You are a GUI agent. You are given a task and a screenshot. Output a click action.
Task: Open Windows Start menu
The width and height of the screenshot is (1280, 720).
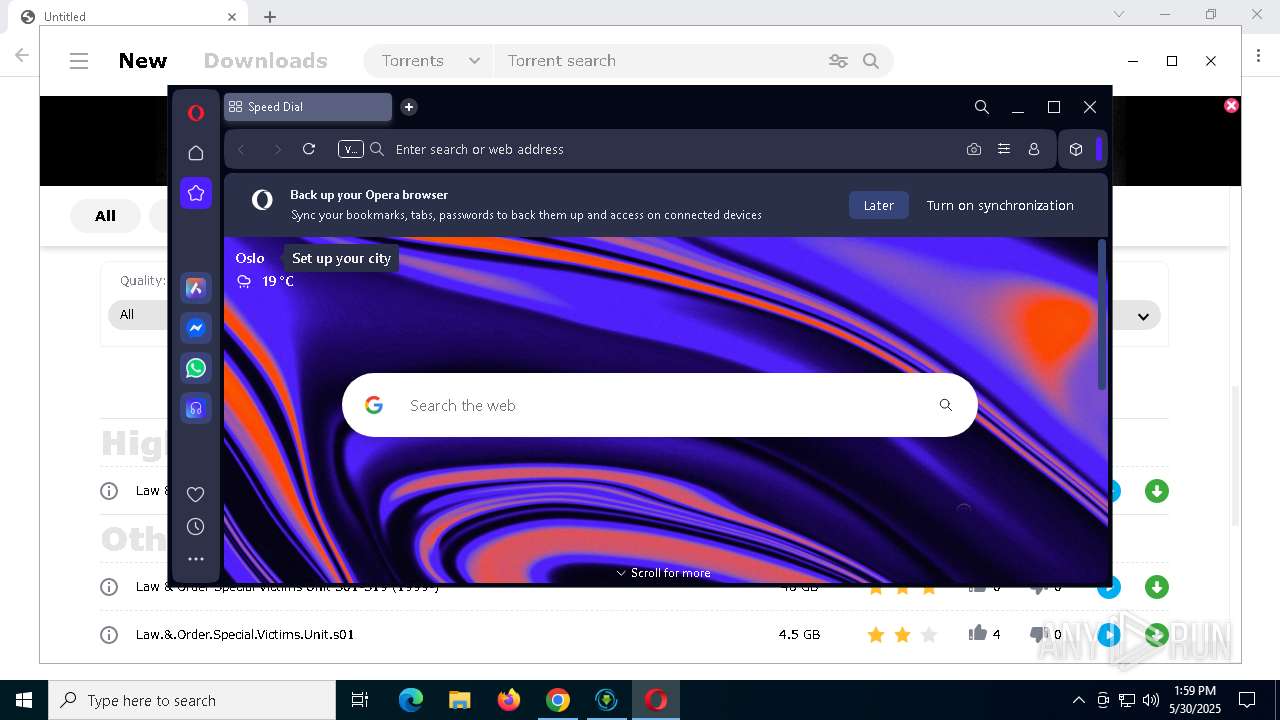(x=24, y=700)
